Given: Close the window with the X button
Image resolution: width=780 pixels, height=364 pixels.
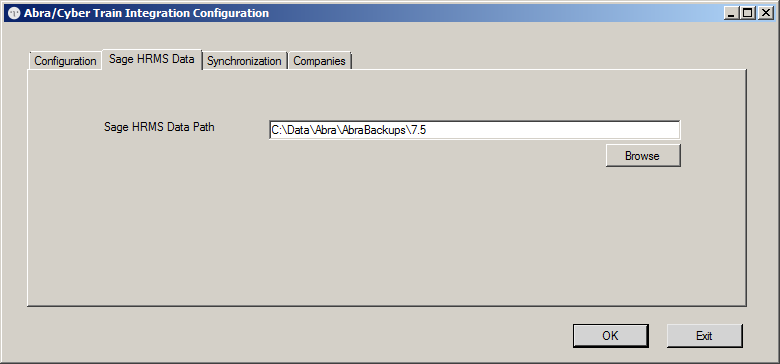Looking at the screenshot, I should click(x=765, y=14).
